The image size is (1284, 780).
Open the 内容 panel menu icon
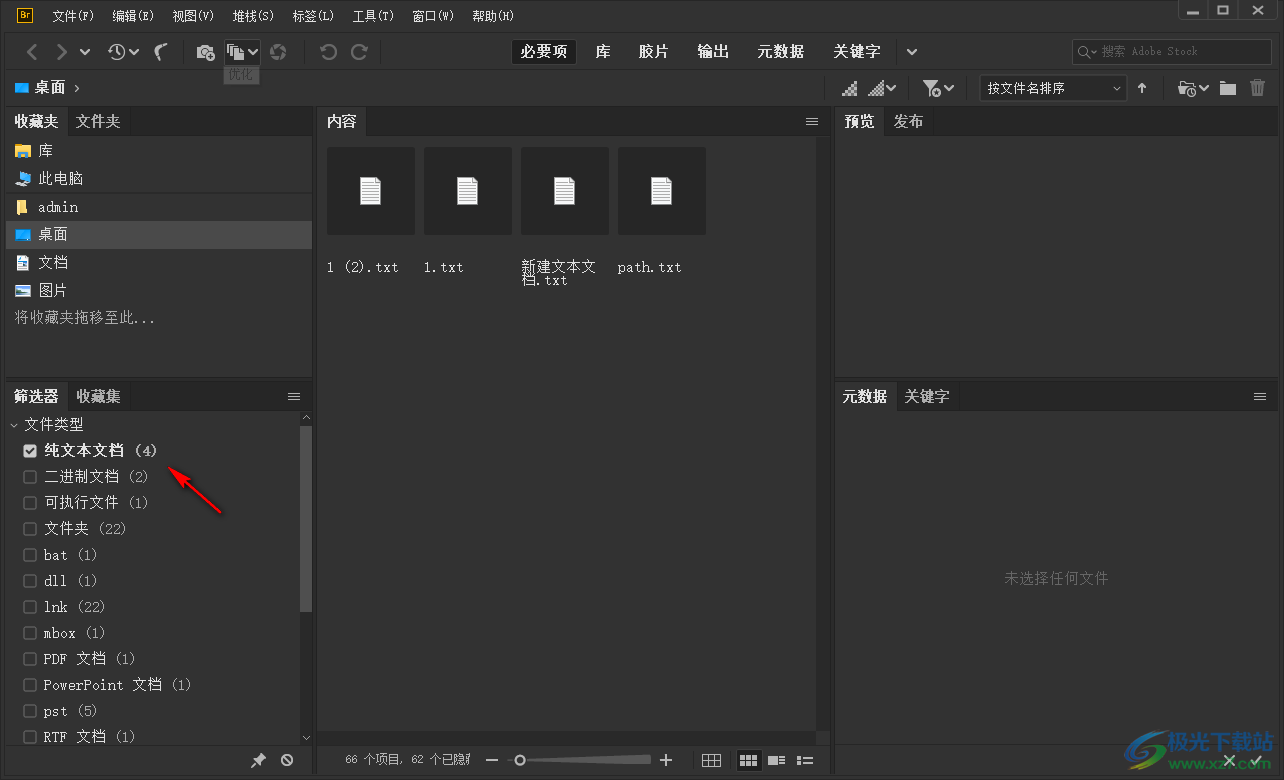coord(812,121)
